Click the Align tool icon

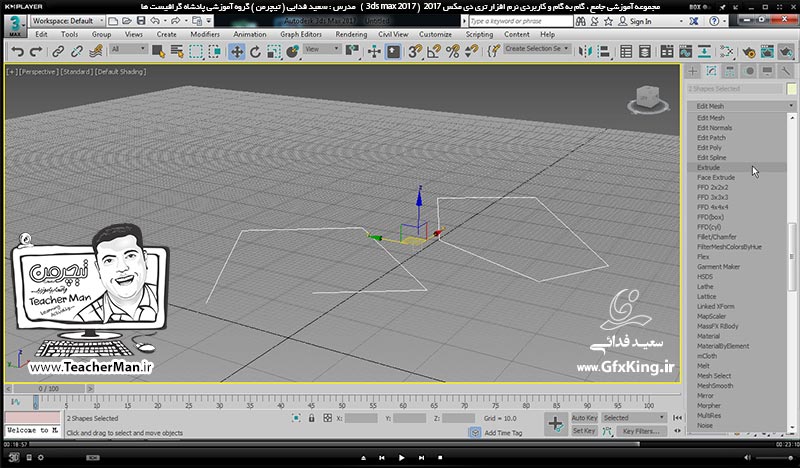(x=604, y=51)
